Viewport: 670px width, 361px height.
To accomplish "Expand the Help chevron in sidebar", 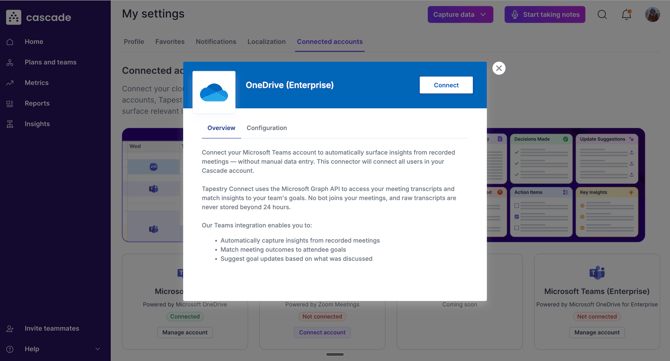I will 97,349.
